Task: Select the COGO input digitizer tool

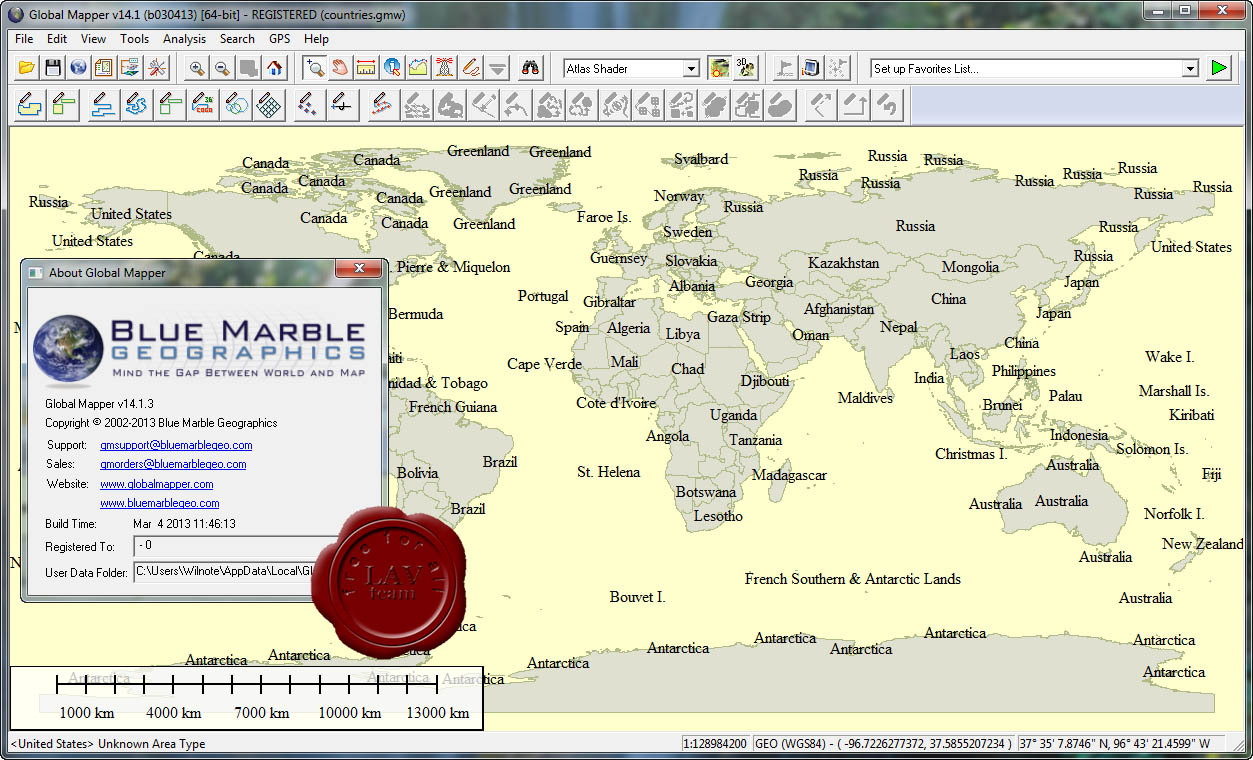Action: pyautogui.click(x=204, y=104)
